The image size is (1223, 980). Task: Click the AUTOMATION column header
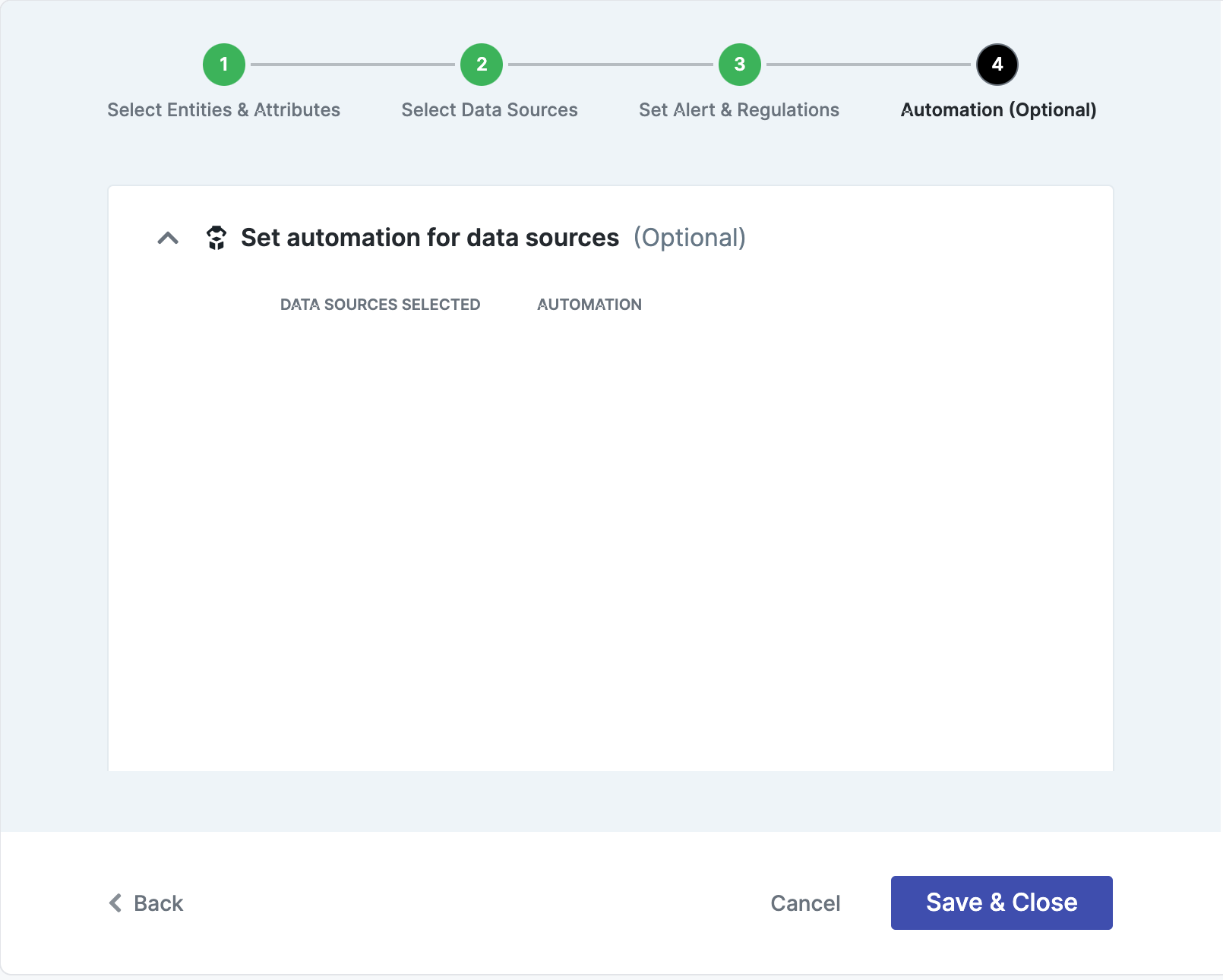point(589,305)
